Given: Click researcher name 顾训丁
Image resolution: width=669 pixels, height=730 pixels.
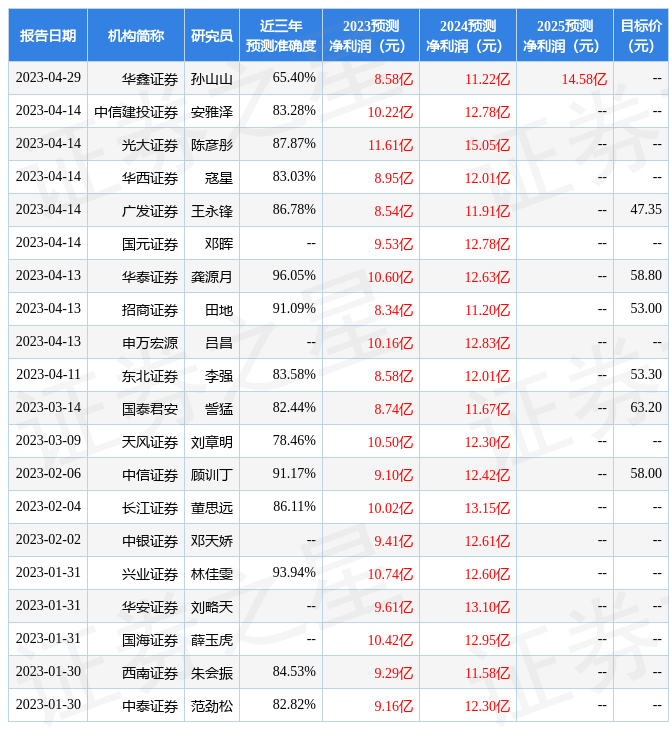Looking at the screenshot, I should (212, 475).
